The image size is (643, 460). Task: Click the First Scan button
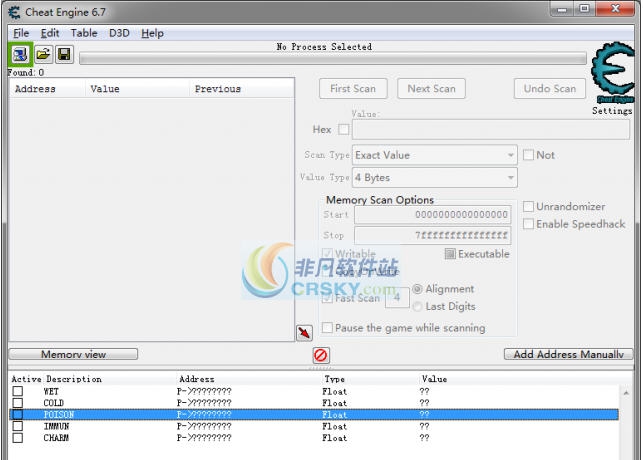pyautogui.click(x=353, y=89)
